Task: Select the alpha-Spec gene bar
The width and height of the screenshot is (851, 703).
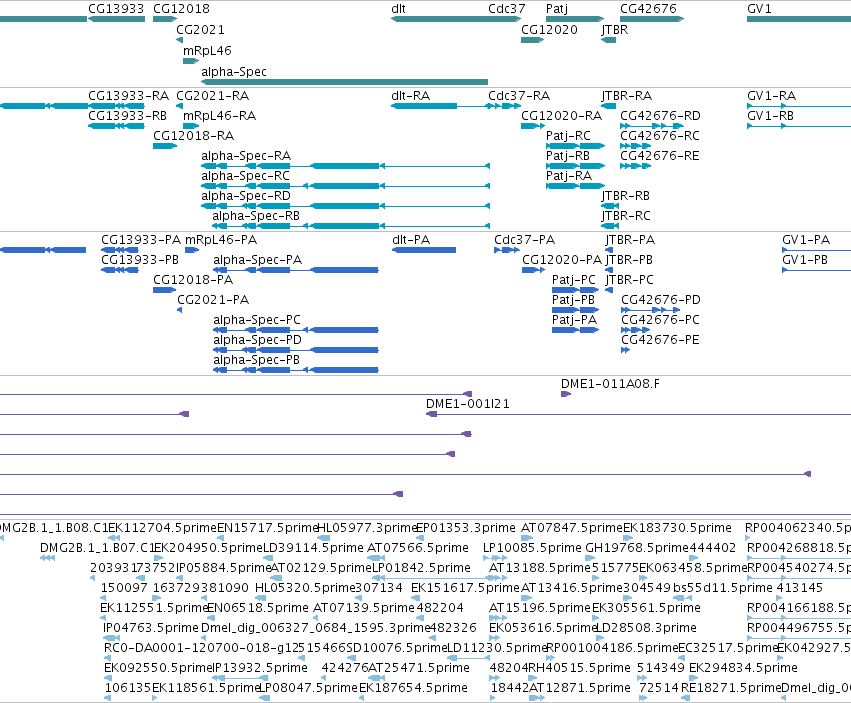Action: point(344,82)
